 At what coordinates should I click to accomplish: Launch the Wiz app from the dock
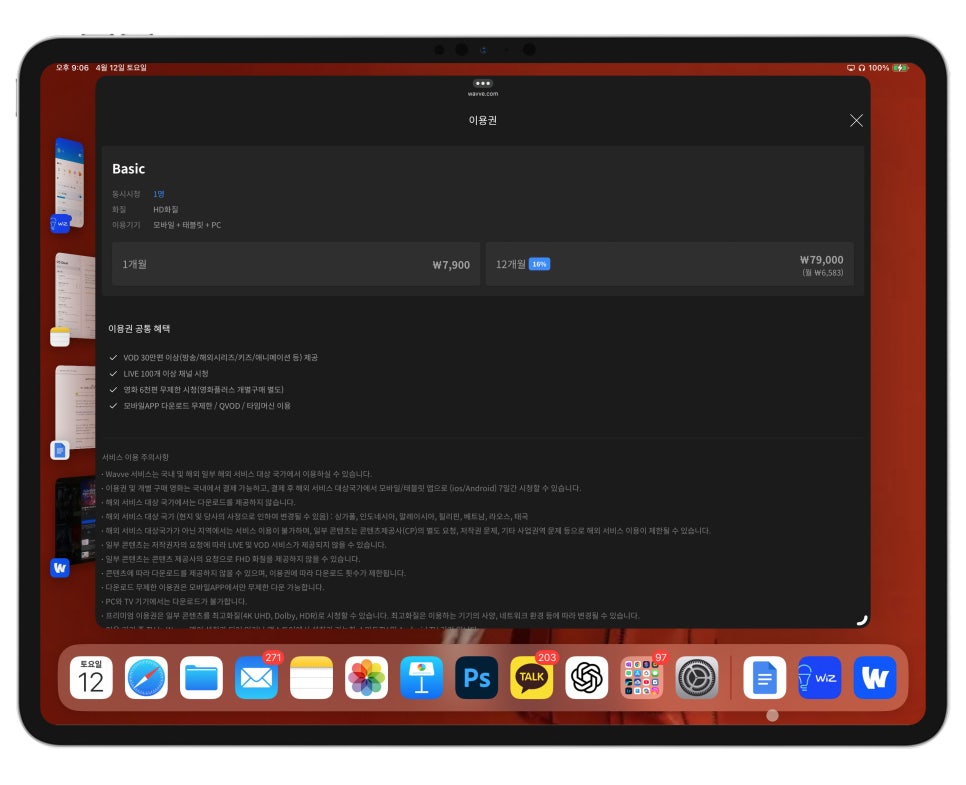pos(819,677)
